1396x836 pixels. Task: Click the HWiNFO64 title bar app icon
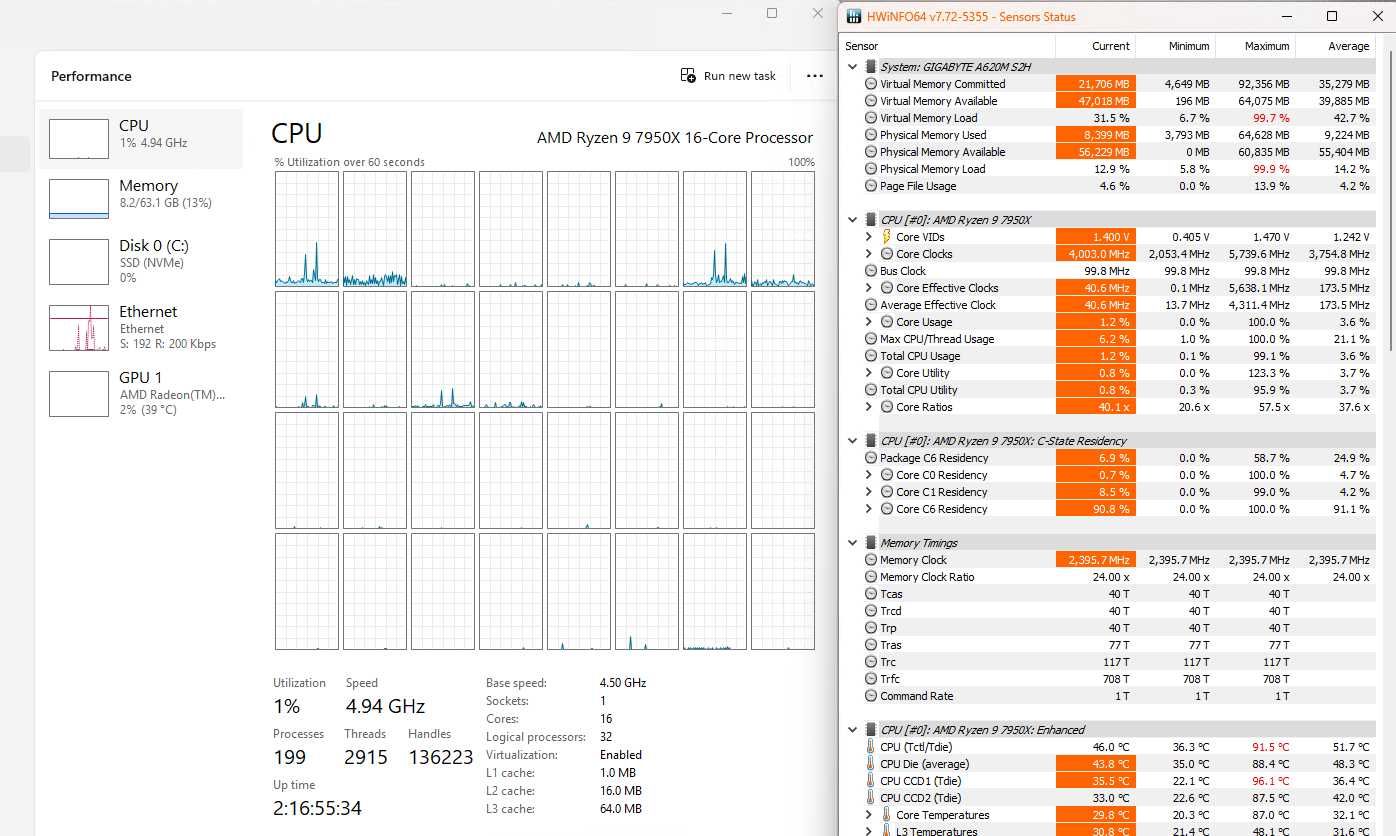click(x=853, y=16)
